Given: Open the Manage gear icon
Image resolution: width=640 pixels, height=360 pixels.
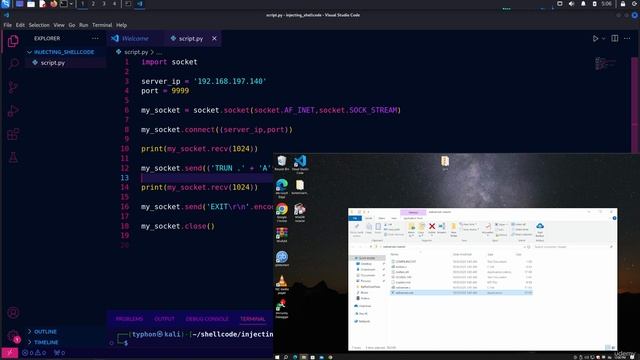Looking at the screenshot, I should [13, 336].
